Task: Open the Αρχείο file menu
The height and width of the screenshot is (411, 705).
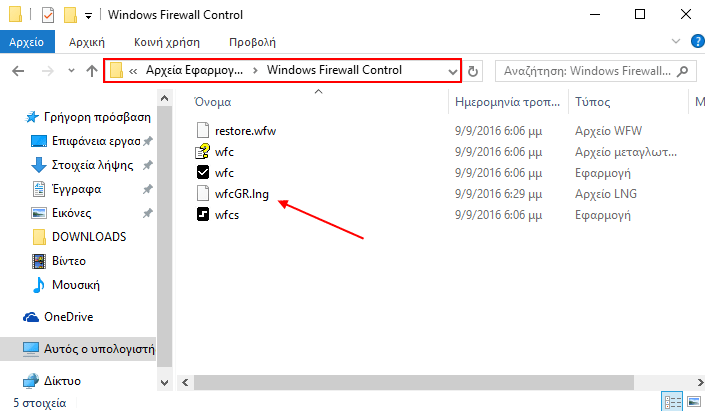Action: coord(27,42)
